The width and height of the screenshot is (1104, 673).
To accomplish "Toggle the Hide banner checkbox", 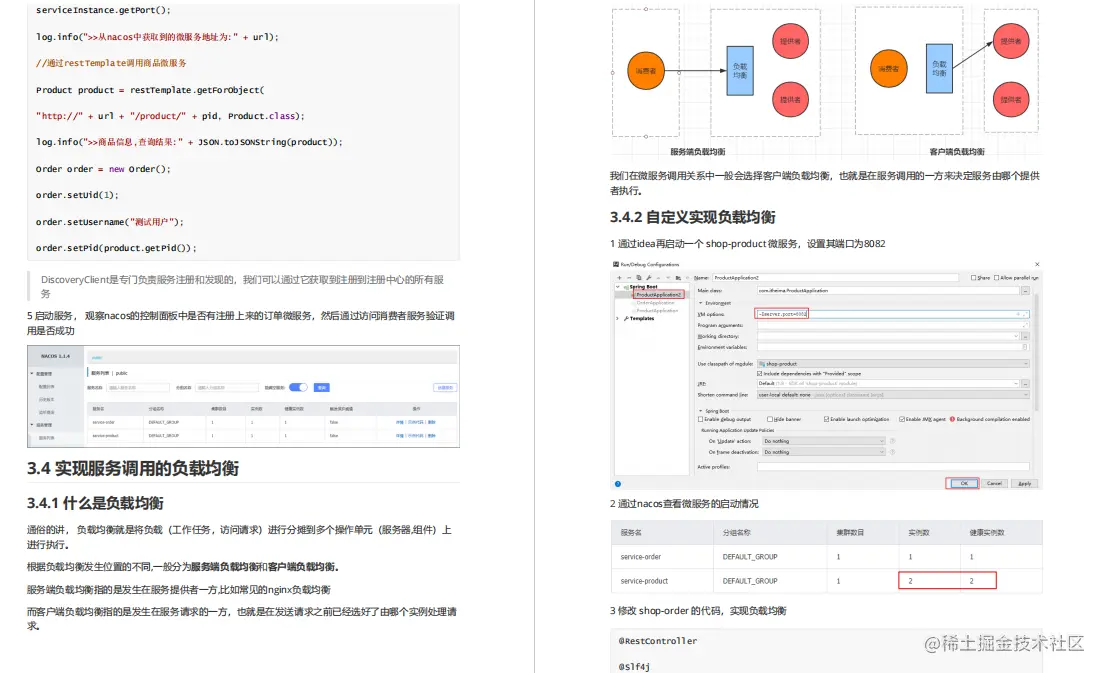I will coord(770,419).
